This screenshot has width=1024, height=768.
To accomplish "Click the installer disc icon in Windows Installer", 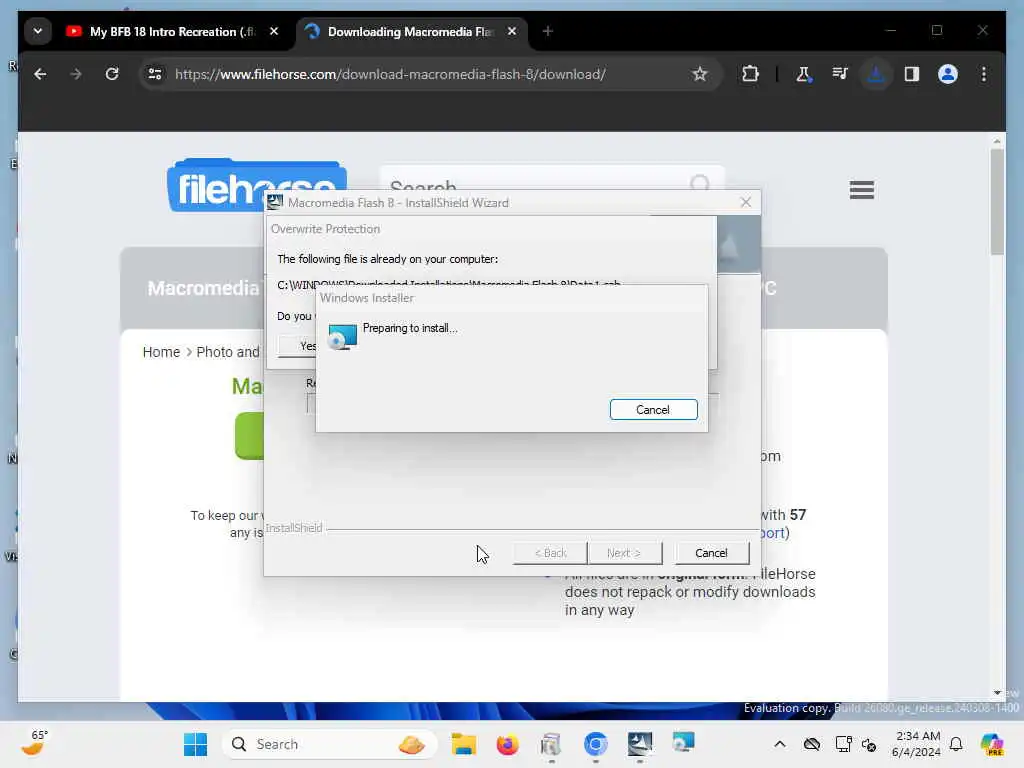I will (x=342, y=336).
